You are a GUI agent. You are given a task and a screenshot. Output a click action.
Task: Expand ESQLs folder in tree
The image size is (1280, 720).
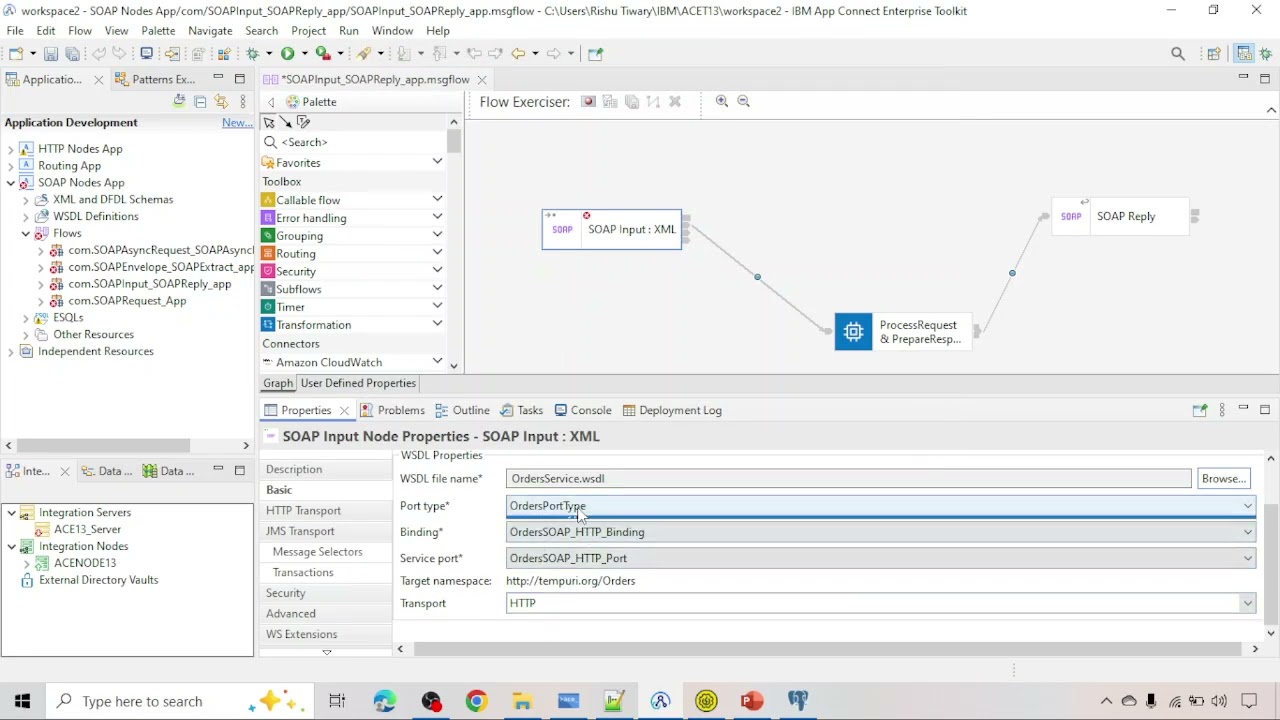(26, 317)
